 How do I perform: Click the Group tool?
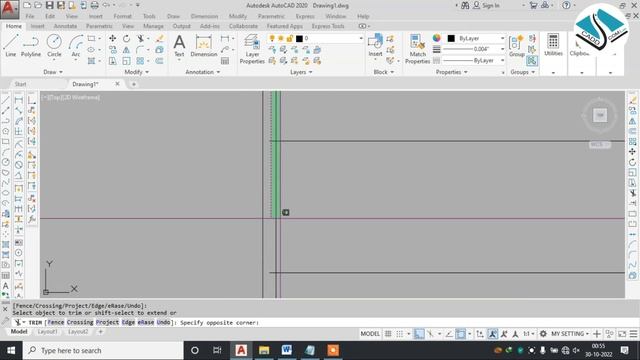[x=516, y=45]
